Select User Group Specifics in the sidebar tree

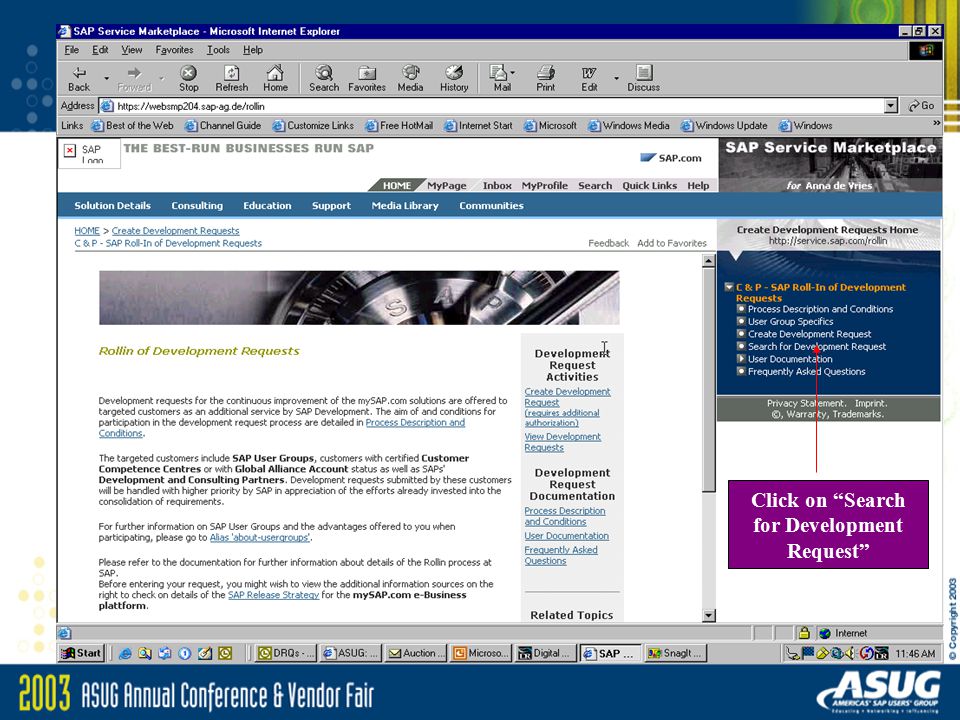point(790,321)
